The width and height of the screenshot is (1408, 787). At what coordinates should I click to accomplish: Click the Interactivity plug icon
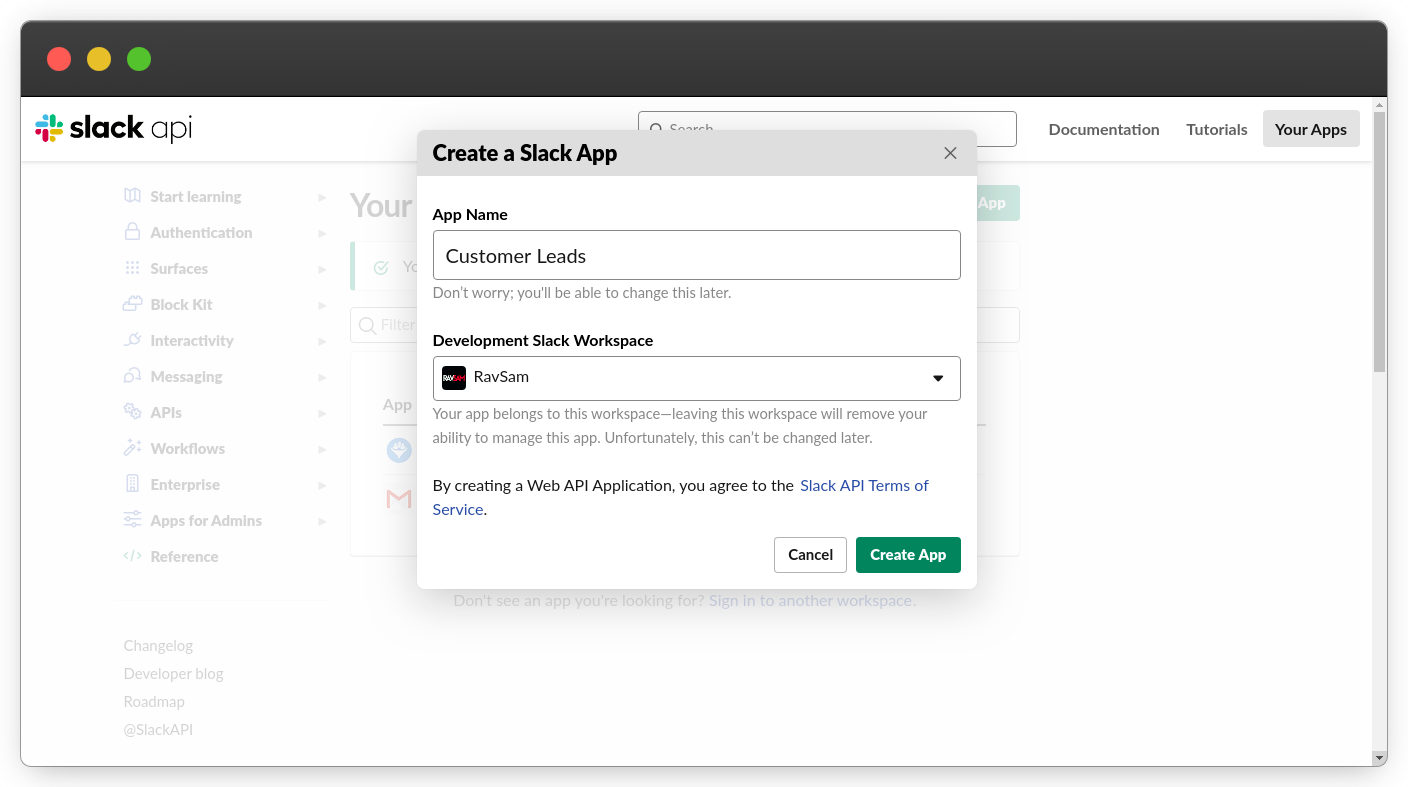point(132,340)
